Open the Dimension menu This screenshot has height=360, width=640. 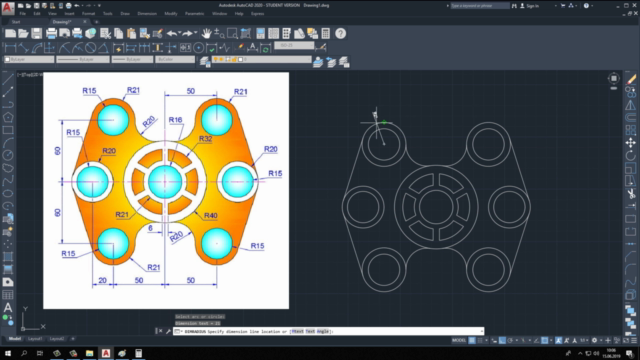click(x=147, y=13)
